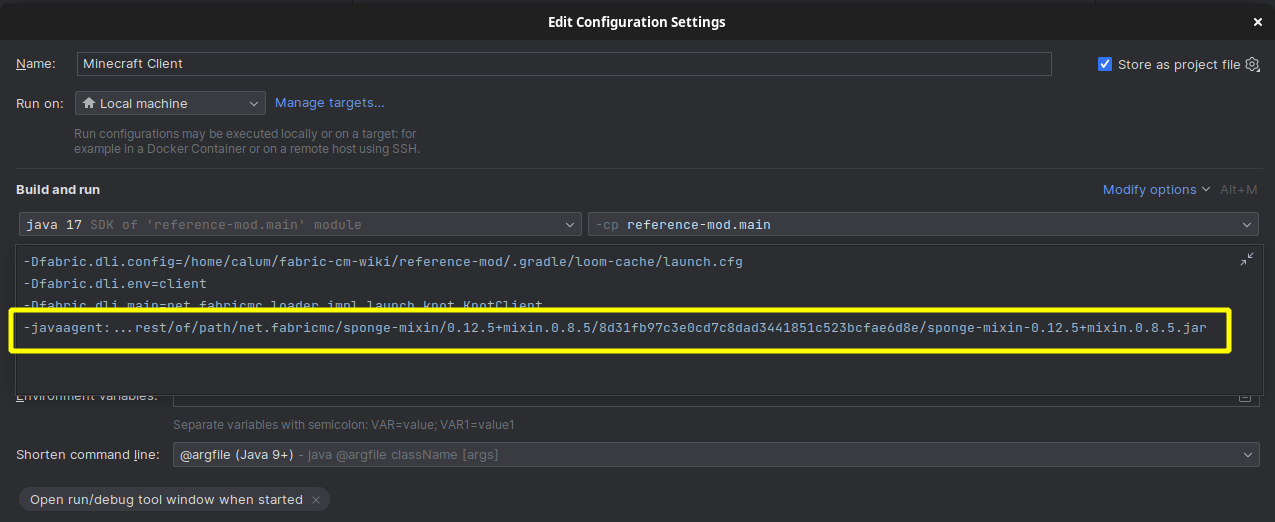Collapse the VM options field using the shrink icon
The width and height of the screenshot is (1275, 522).
(1246, 259)
